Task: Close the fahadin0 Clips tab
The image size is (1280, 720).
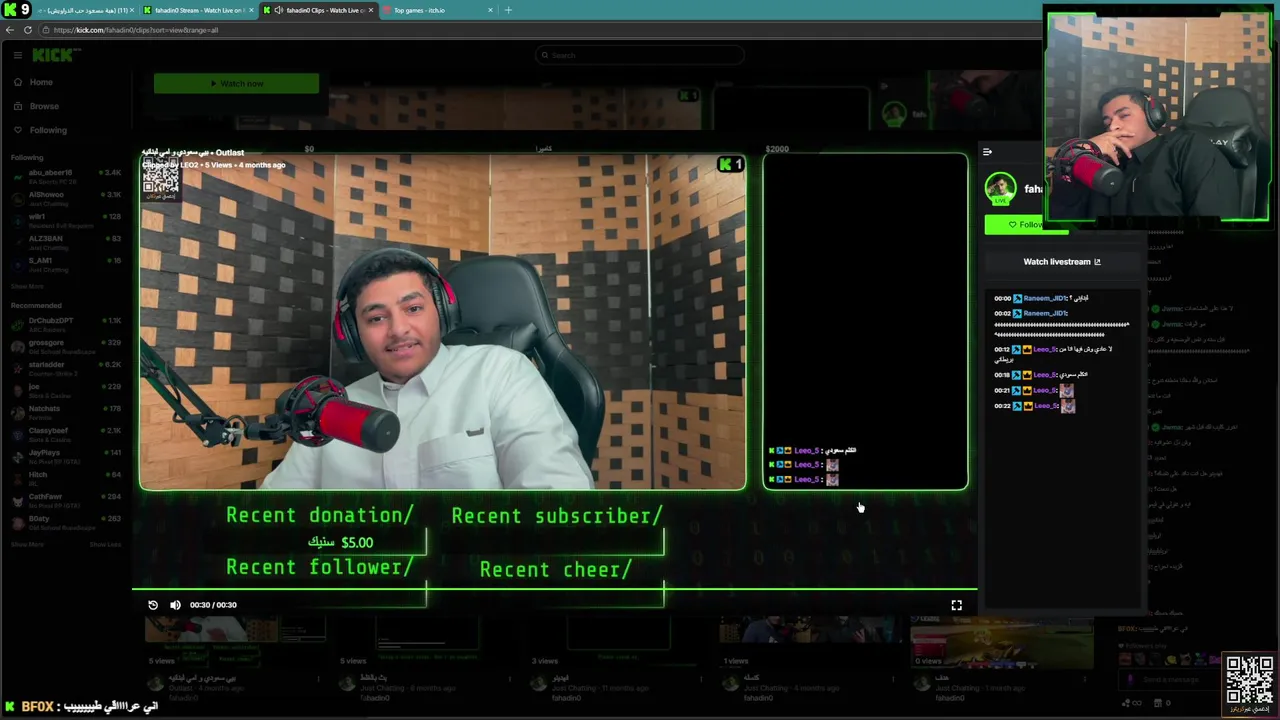Action: click(x=371, y=10)
